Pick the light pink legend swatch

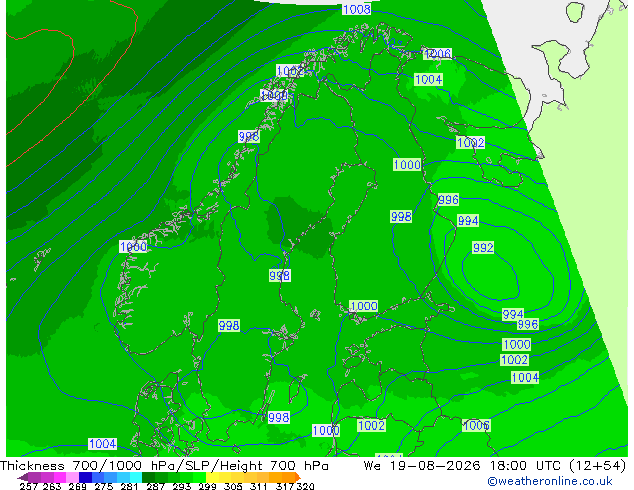(72, 477)
